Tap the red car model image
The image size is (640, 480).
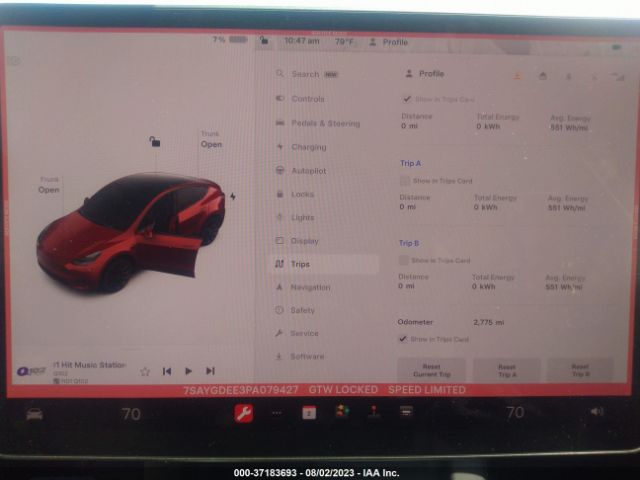coord(131,233)
